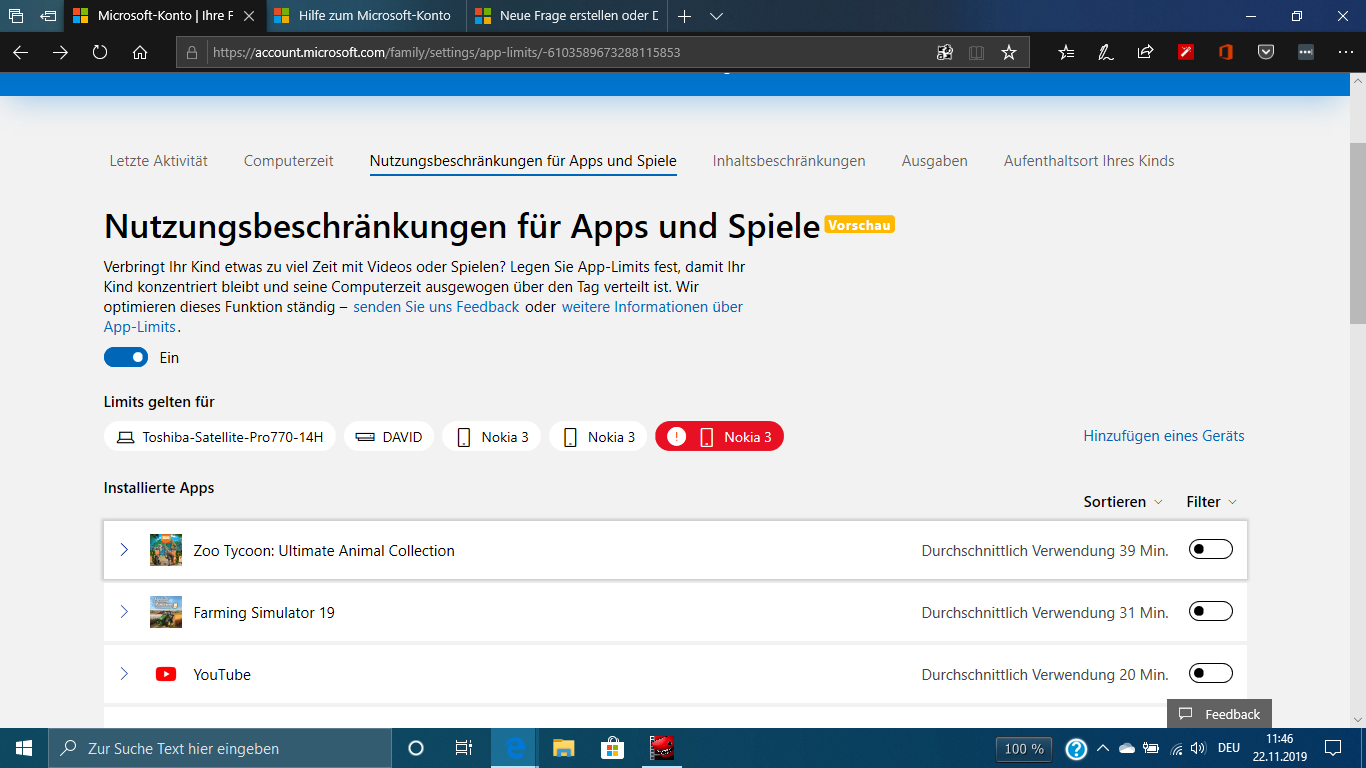Turn off the app limits Ein switch

click(x=126, y=357)
